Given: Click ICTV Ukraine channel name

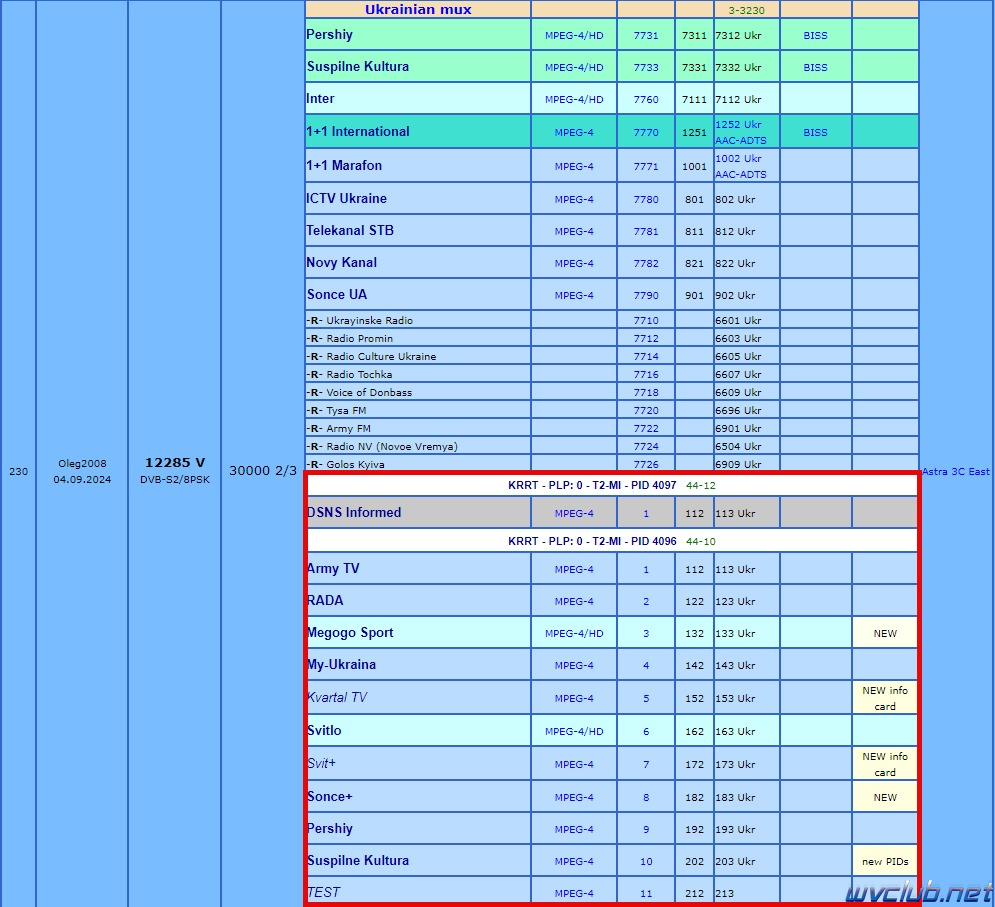Looking at the screenshot, I should pyautogui.click(x=346, y=199).
